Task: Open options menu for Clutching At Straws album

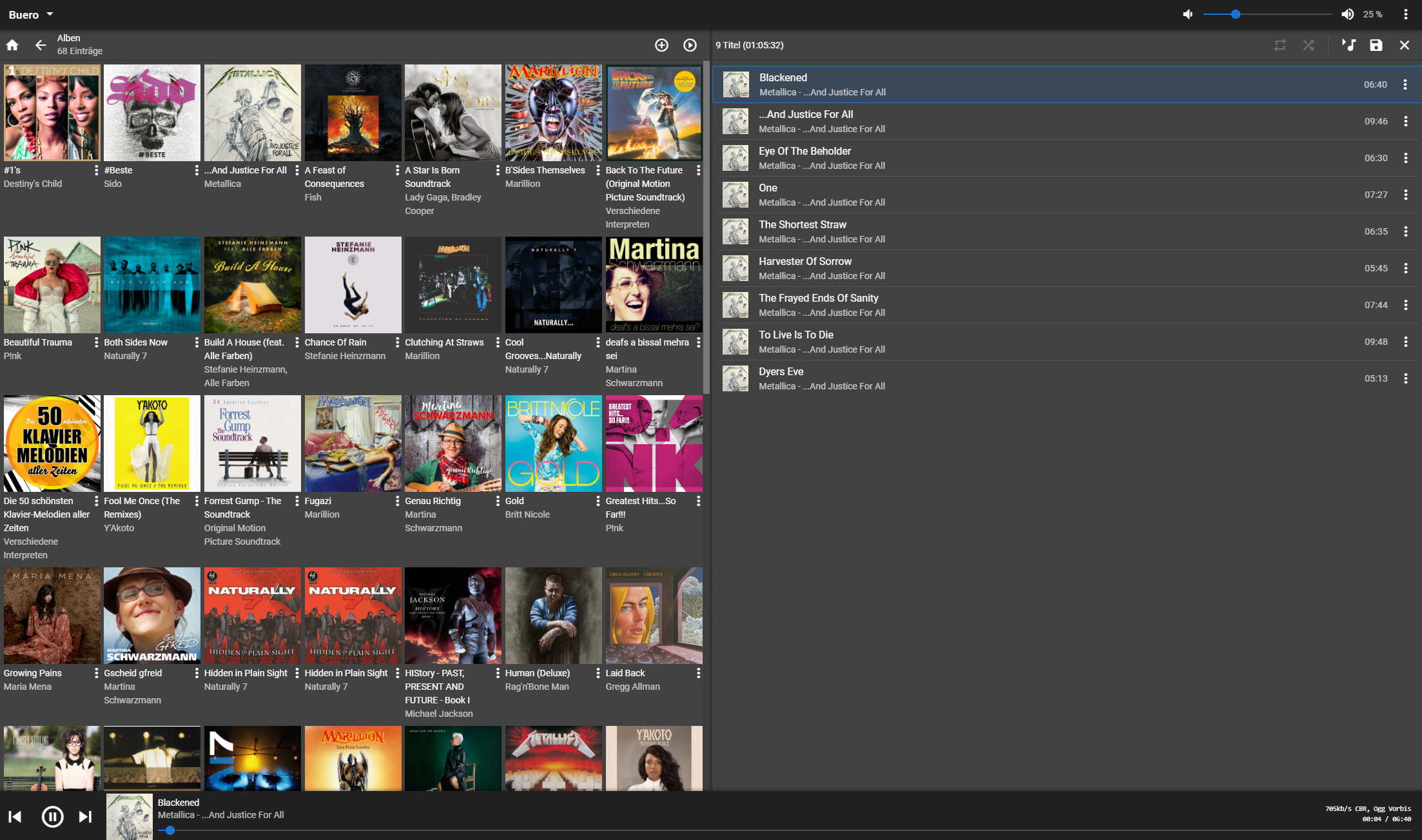Action: coord(498,342)
